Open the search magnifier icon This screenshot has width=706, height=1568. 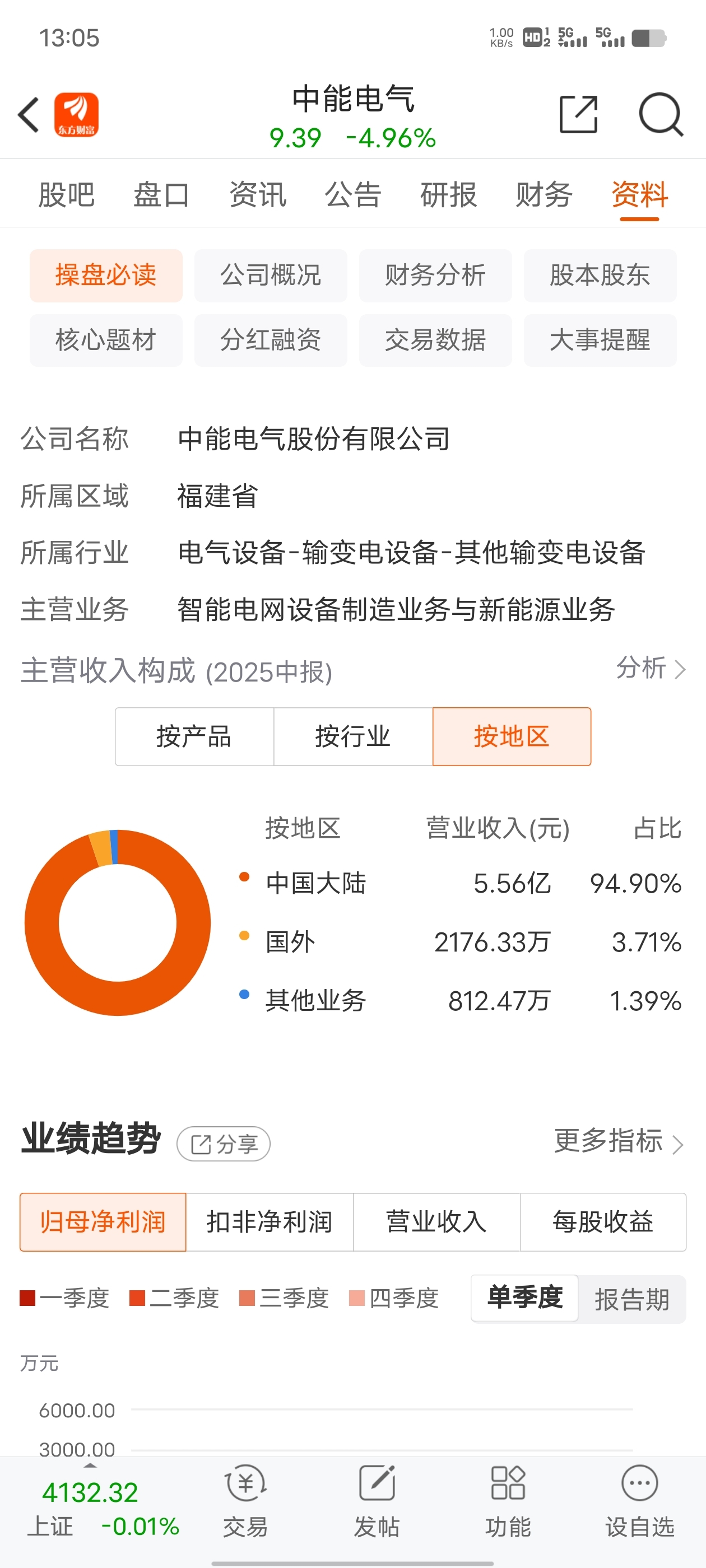(x=661, y=114)
